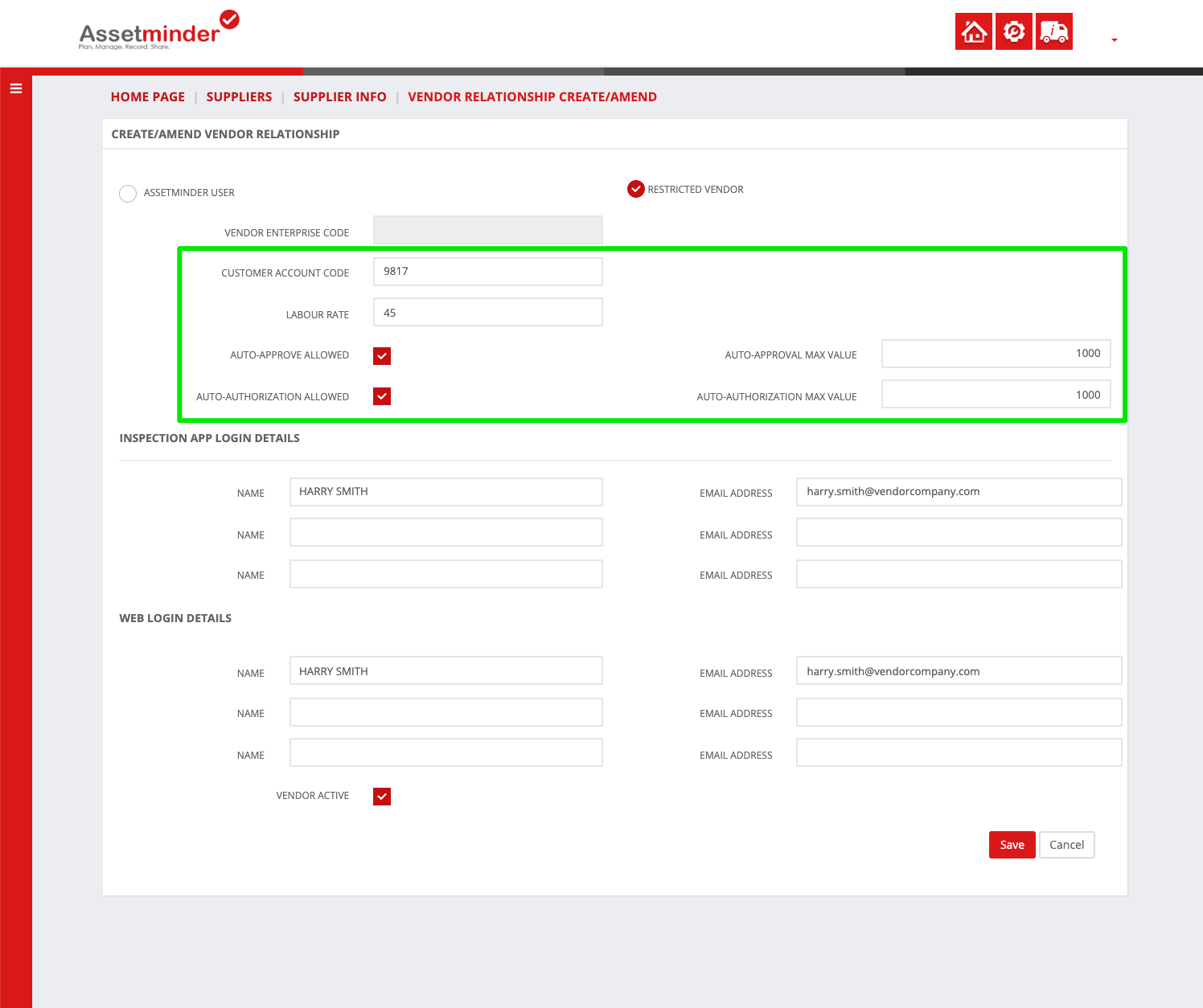Click the LABOUR RATE label

tap(318, 315)
